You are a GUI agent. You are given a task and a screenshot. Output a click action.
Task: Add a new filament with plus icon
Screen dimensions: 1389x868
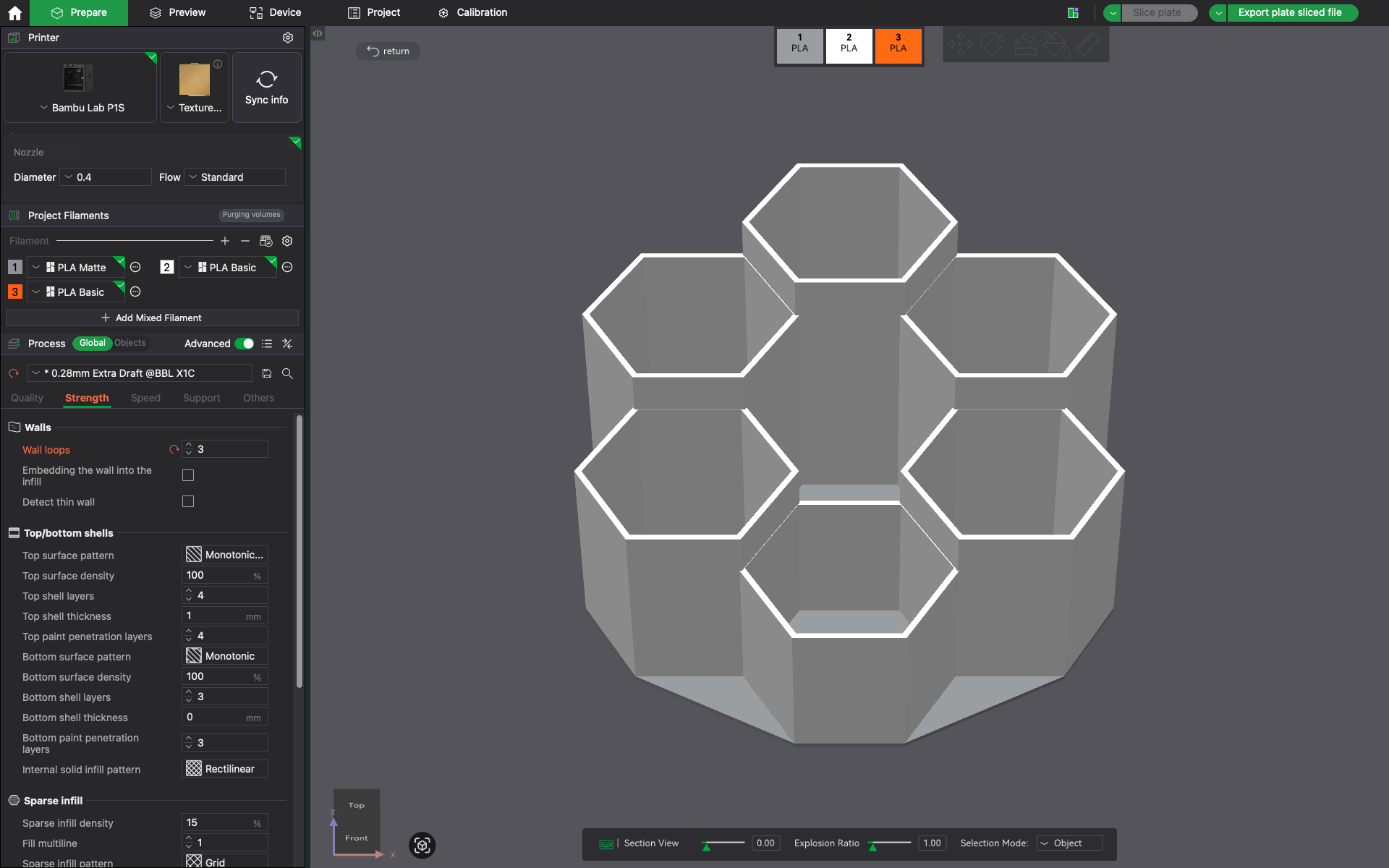(x=225, y=241)
